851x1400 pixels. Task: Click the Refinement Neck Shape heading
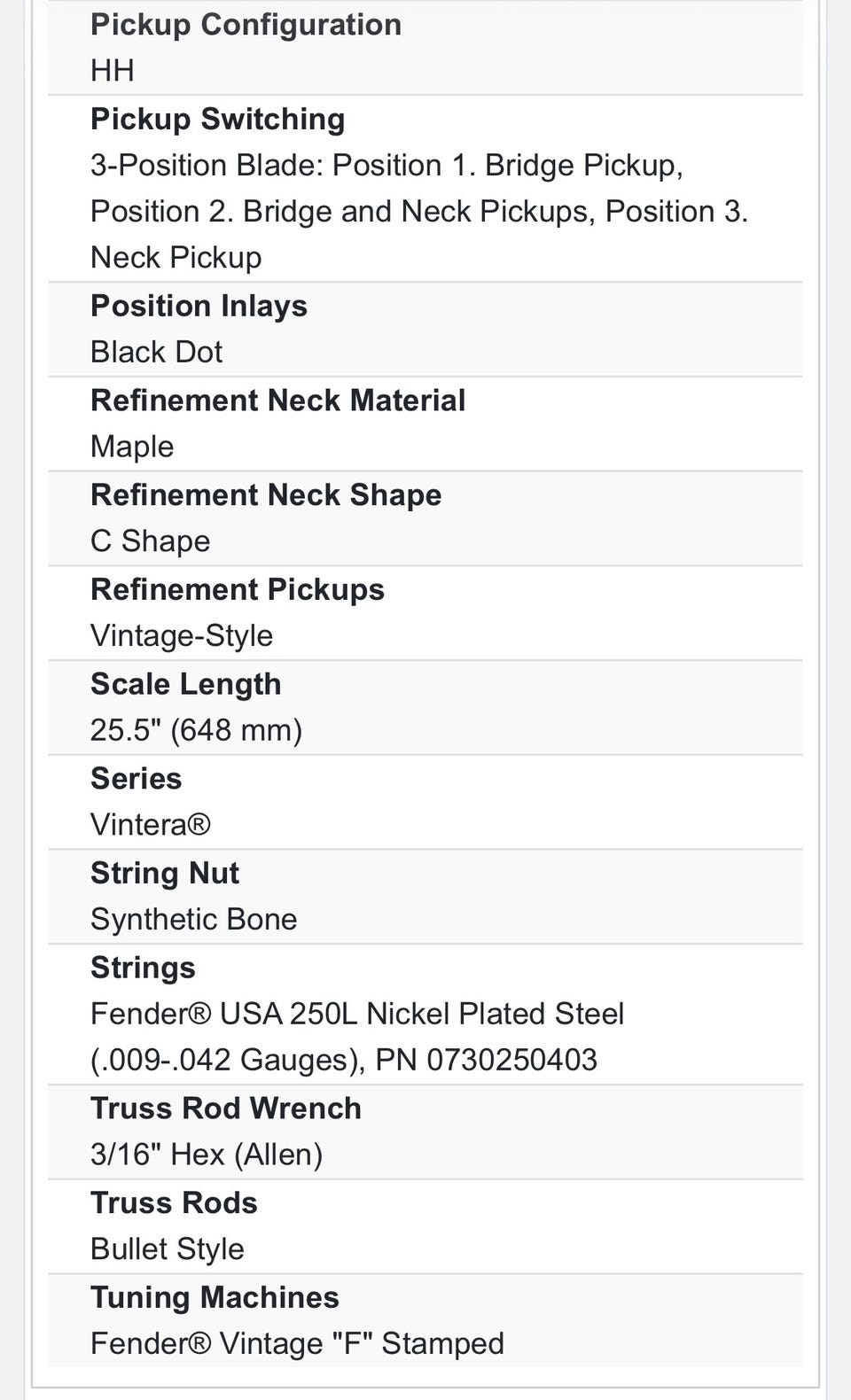click(266, 494)
